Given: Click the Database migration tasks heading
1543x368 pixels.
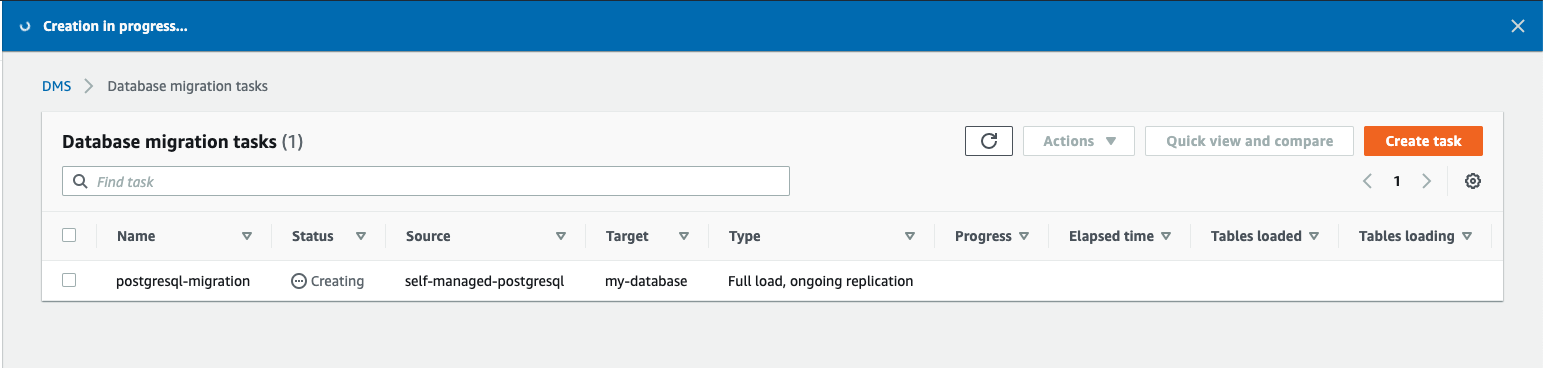Looking at the screenshot, I should click(169, 142).
